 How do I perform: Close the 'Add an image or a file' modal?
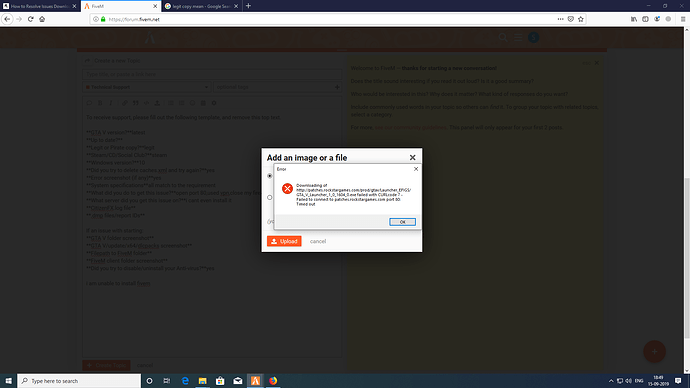pyautogui.click(x=412, y=157)
